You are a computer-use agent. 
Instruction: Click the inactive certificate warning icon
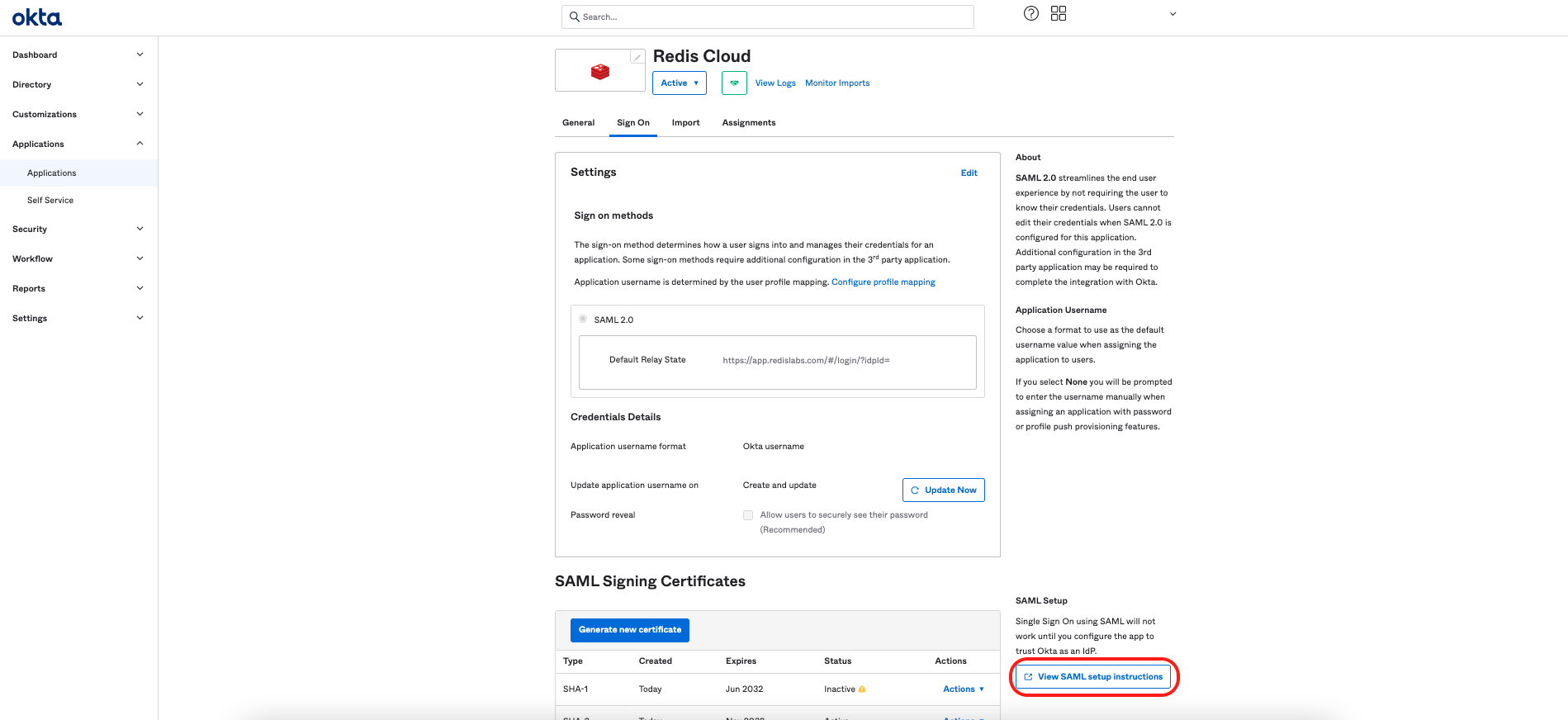pyautogui.click(x=862, y=689)
